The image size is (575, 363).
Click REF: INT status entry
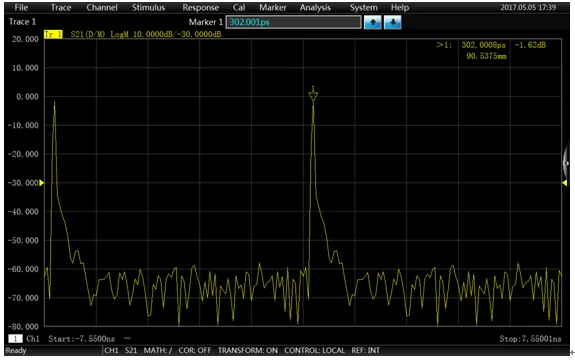[366, 351]
